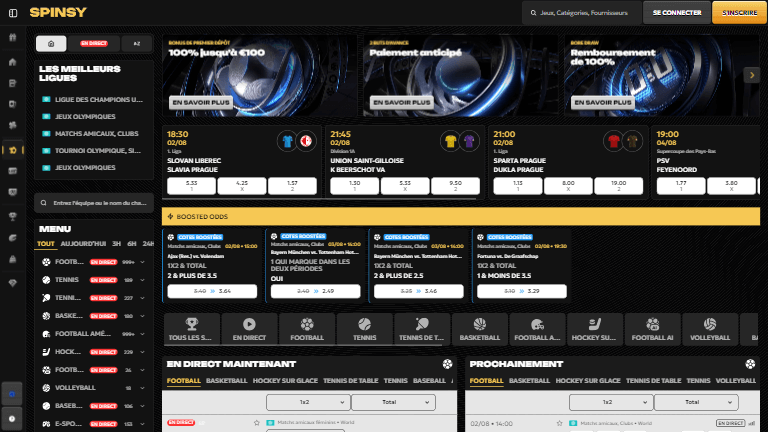Filter menu by AUJOURD'HUI

(83, 244)
